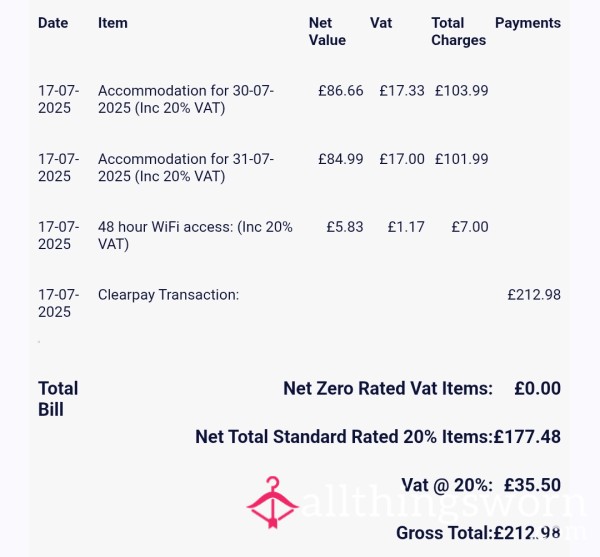Click Net Total Standard Rated £177.48 amount
The width and height of the screenshot is (600, 557).
pyautogui.click(x=527, y=436)
